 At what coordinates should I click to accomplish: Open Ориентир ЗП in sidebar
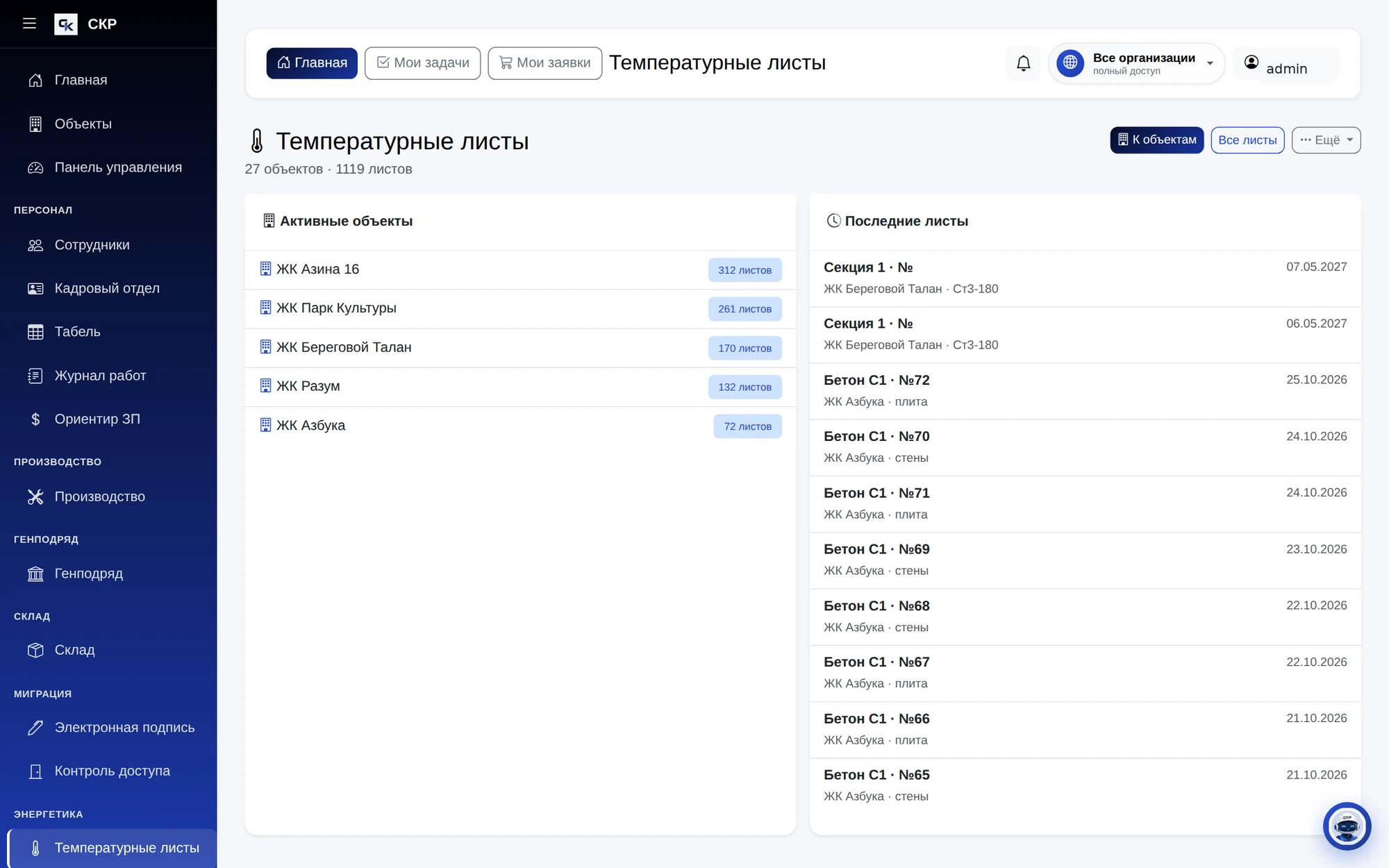(x=108, y=419)
